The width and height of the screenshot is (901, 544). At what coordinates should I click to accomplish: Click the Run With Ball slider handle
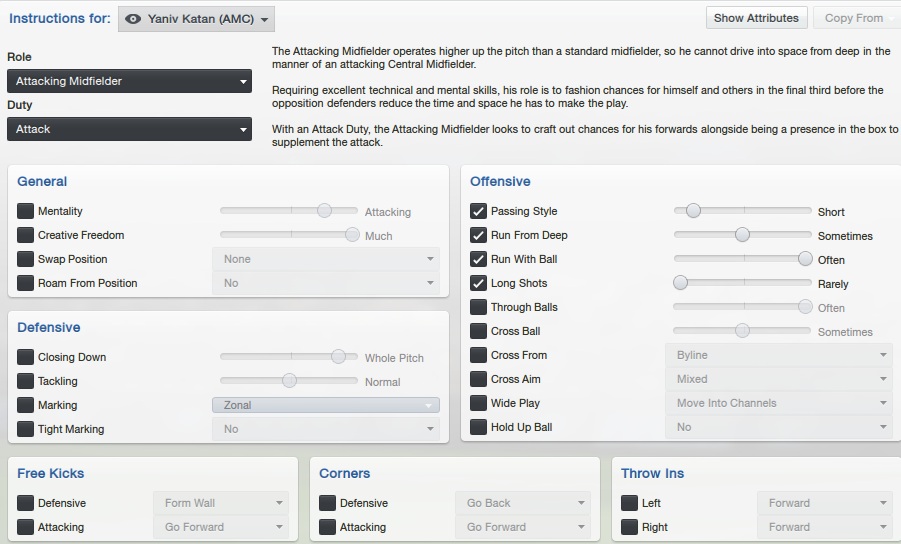tap(805, 259)
